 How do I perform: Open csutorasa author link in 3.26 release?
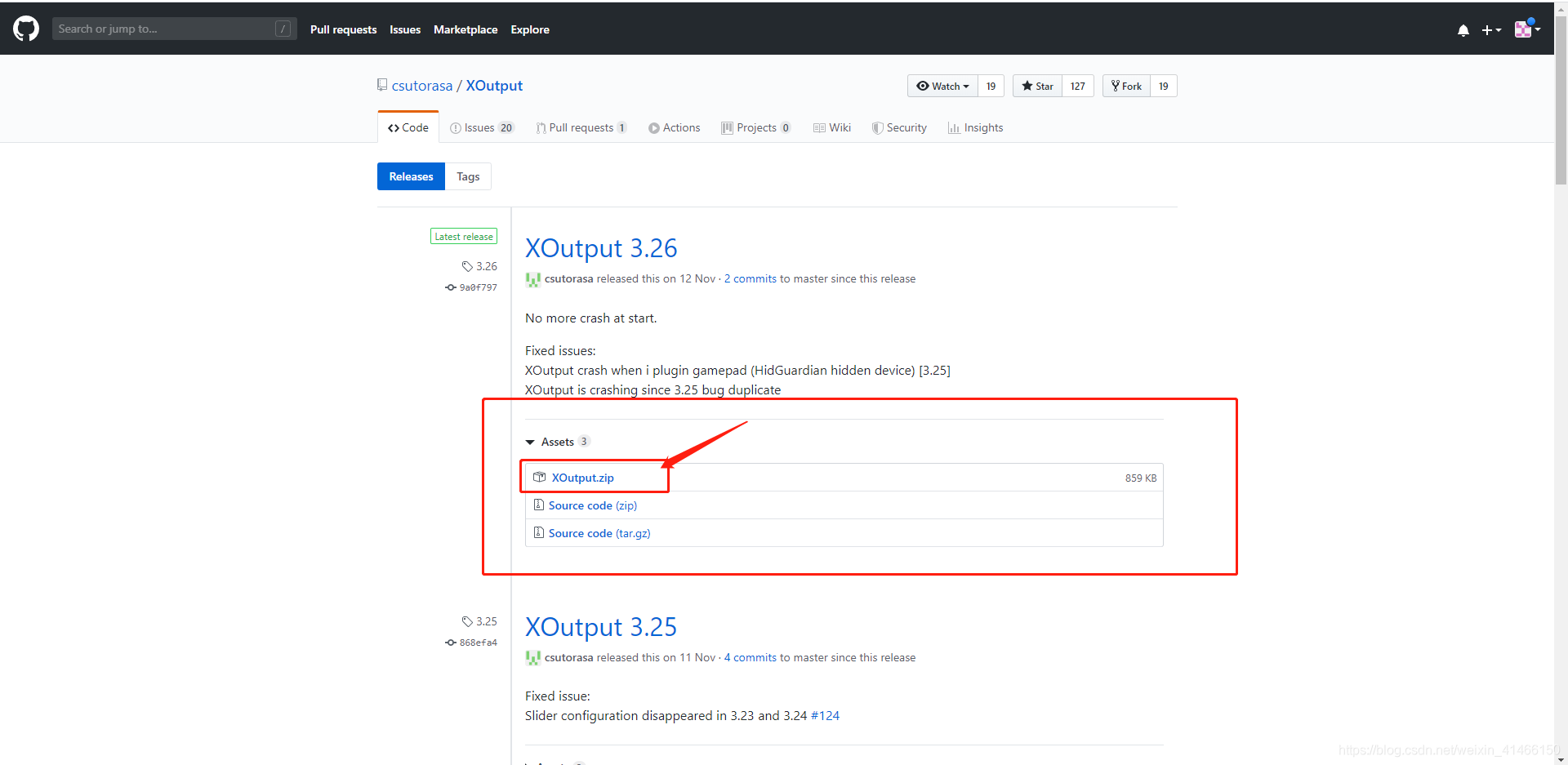point(568,278)
